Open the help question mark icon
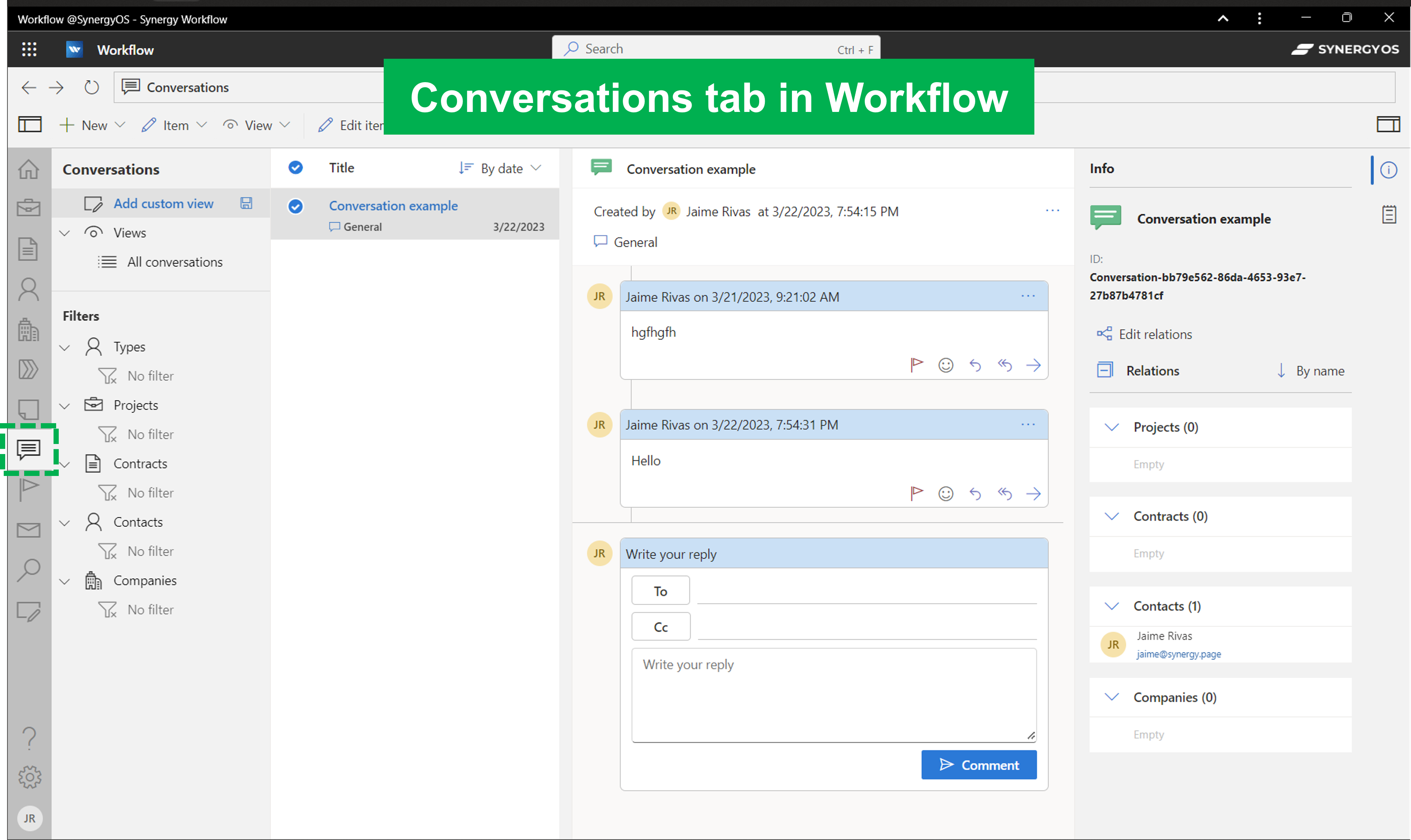1411x840 pixels. (x=29, y=738)
